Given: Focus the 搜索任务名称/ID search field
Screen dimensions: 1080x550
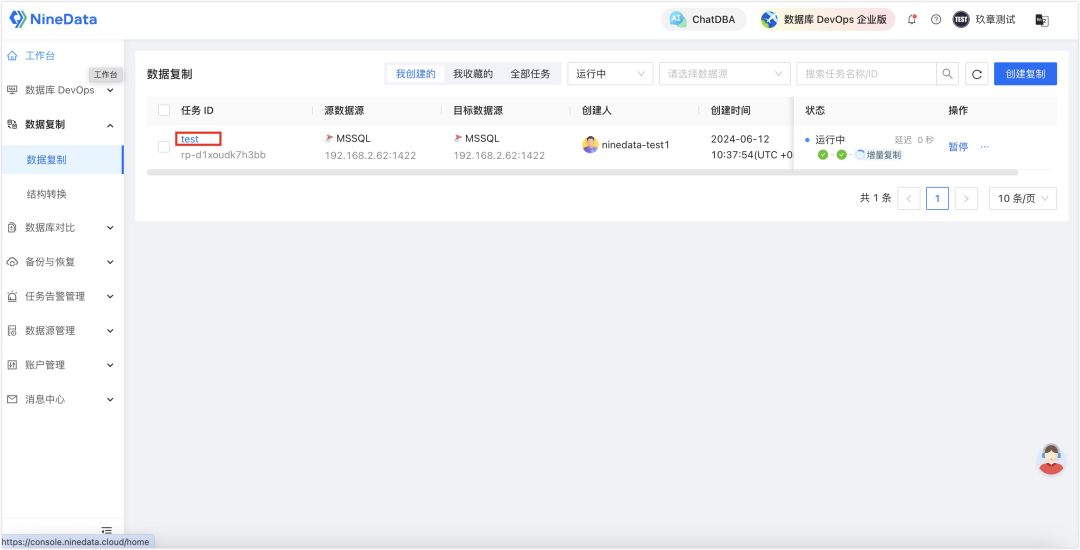Looking at the screenshot, I should [x=866, y=74].
